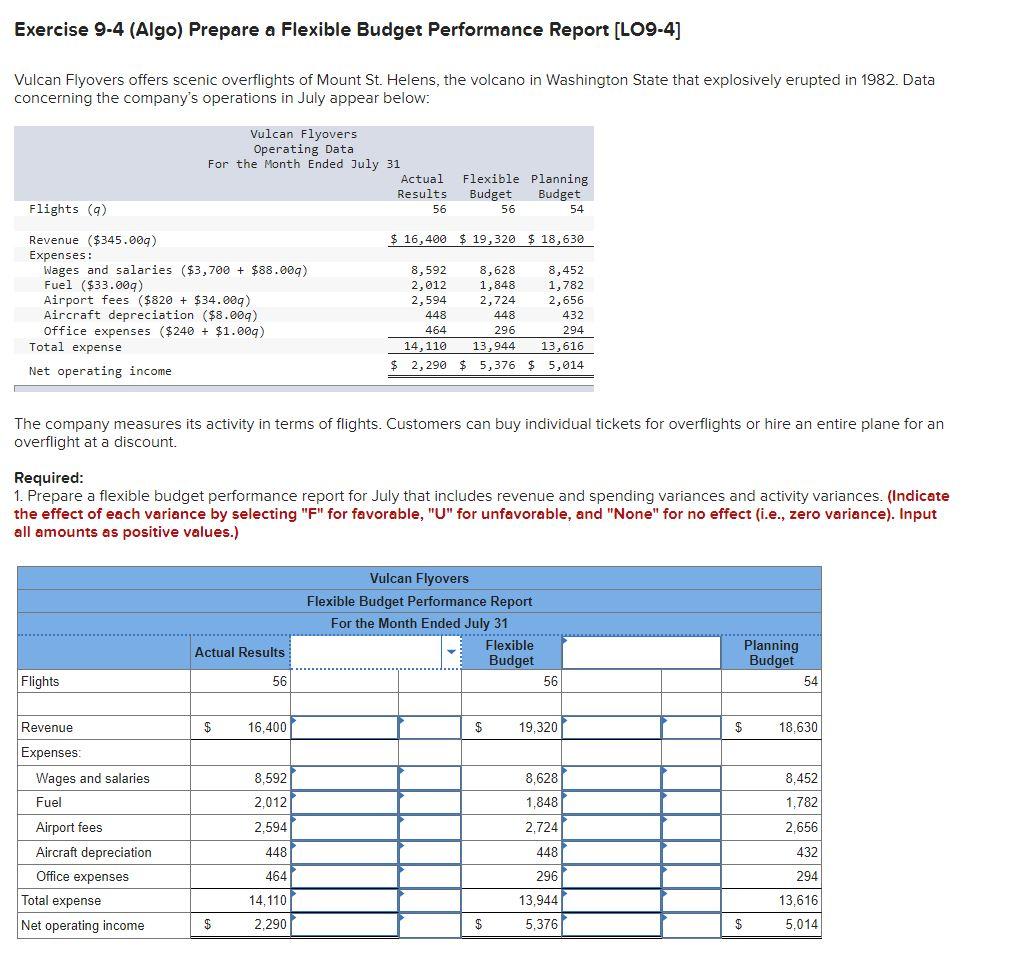Click the Net operating income activity variance cell
The width and height of the screenshot is (1023, 958).
click(610, 925)
